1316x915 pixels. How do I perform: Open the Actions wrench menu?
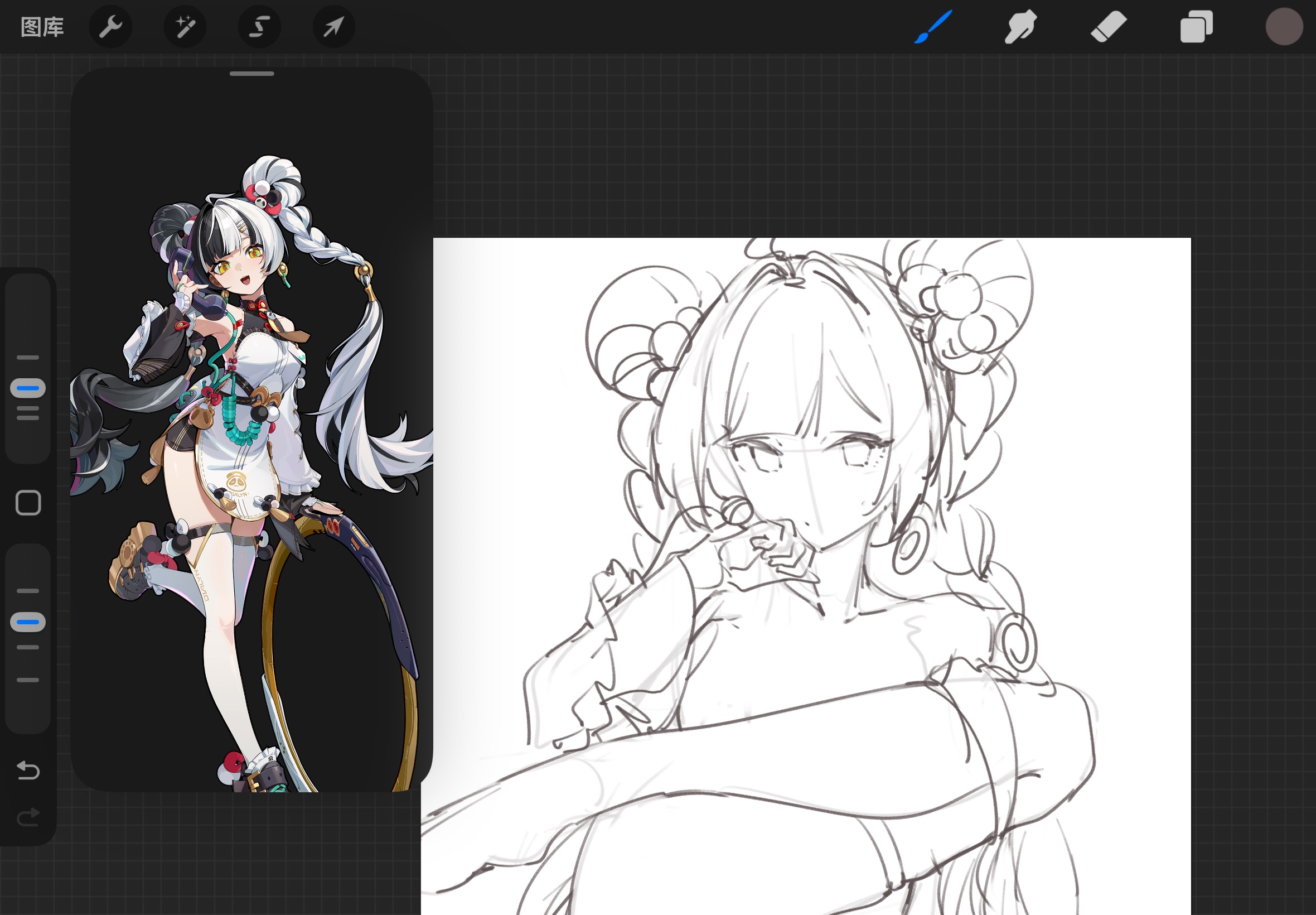coord(110,27)
